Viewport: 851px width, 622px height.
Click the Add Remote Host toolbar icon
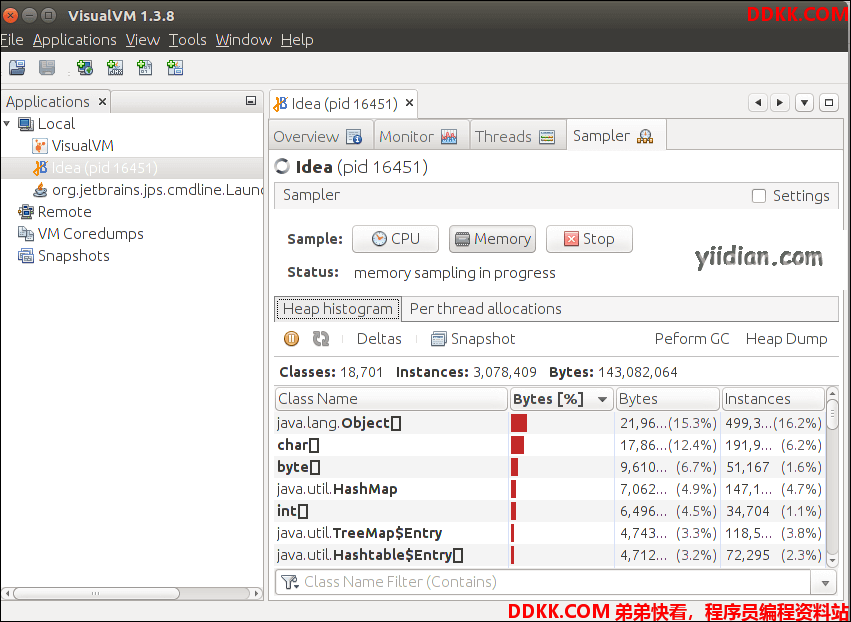click(x=85, y=68)
